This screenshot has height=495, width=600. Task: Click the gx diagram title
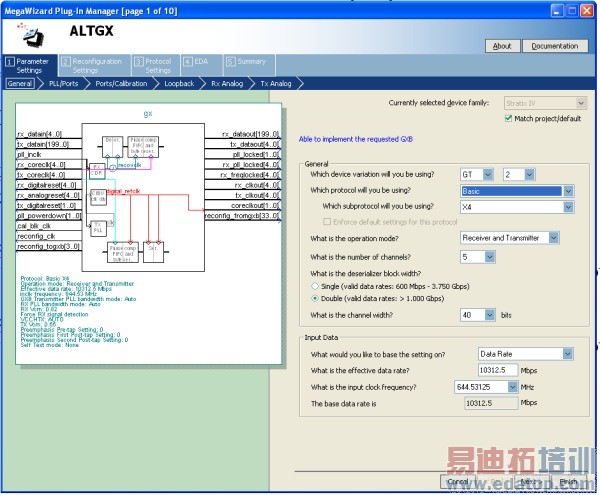(x=148, y=114)
